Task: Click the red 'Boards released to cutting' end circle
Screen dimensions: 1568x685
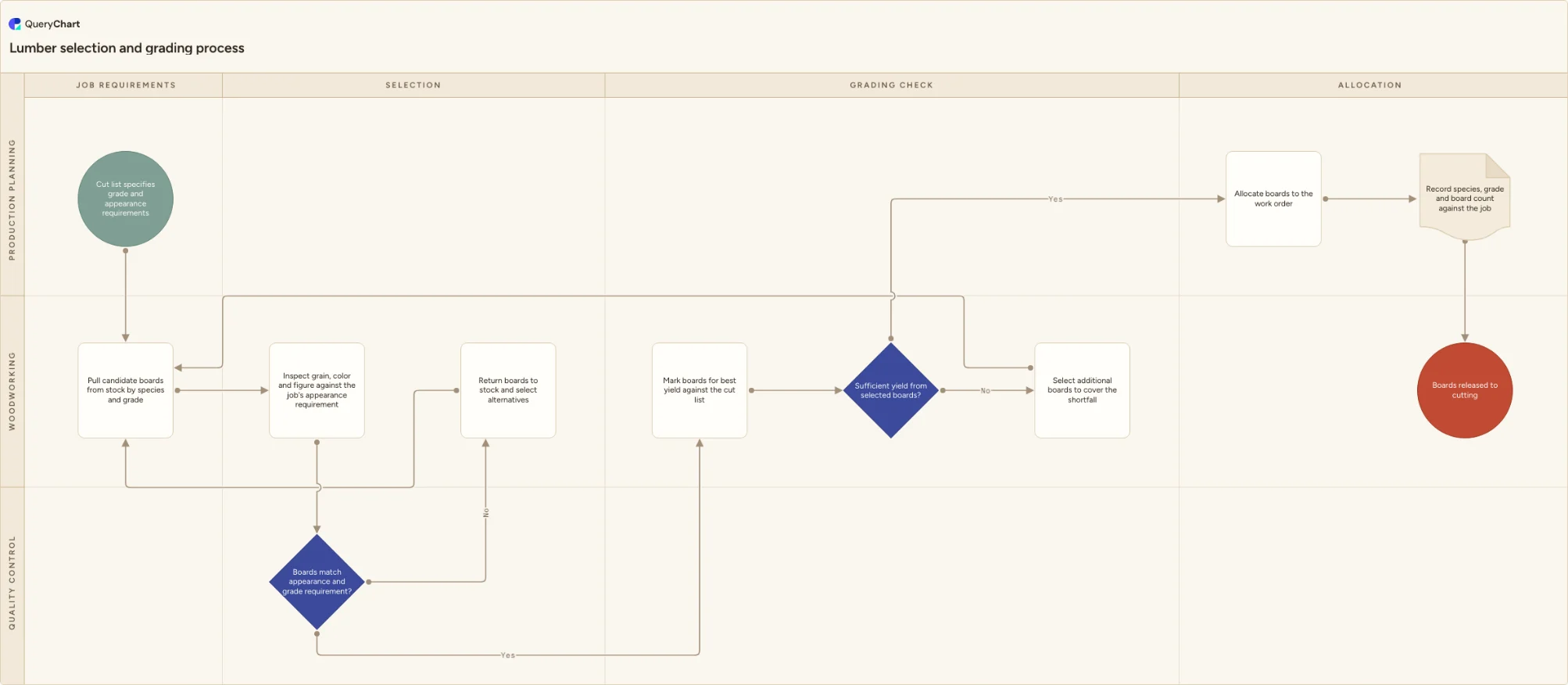Action: click(1465, 390)
